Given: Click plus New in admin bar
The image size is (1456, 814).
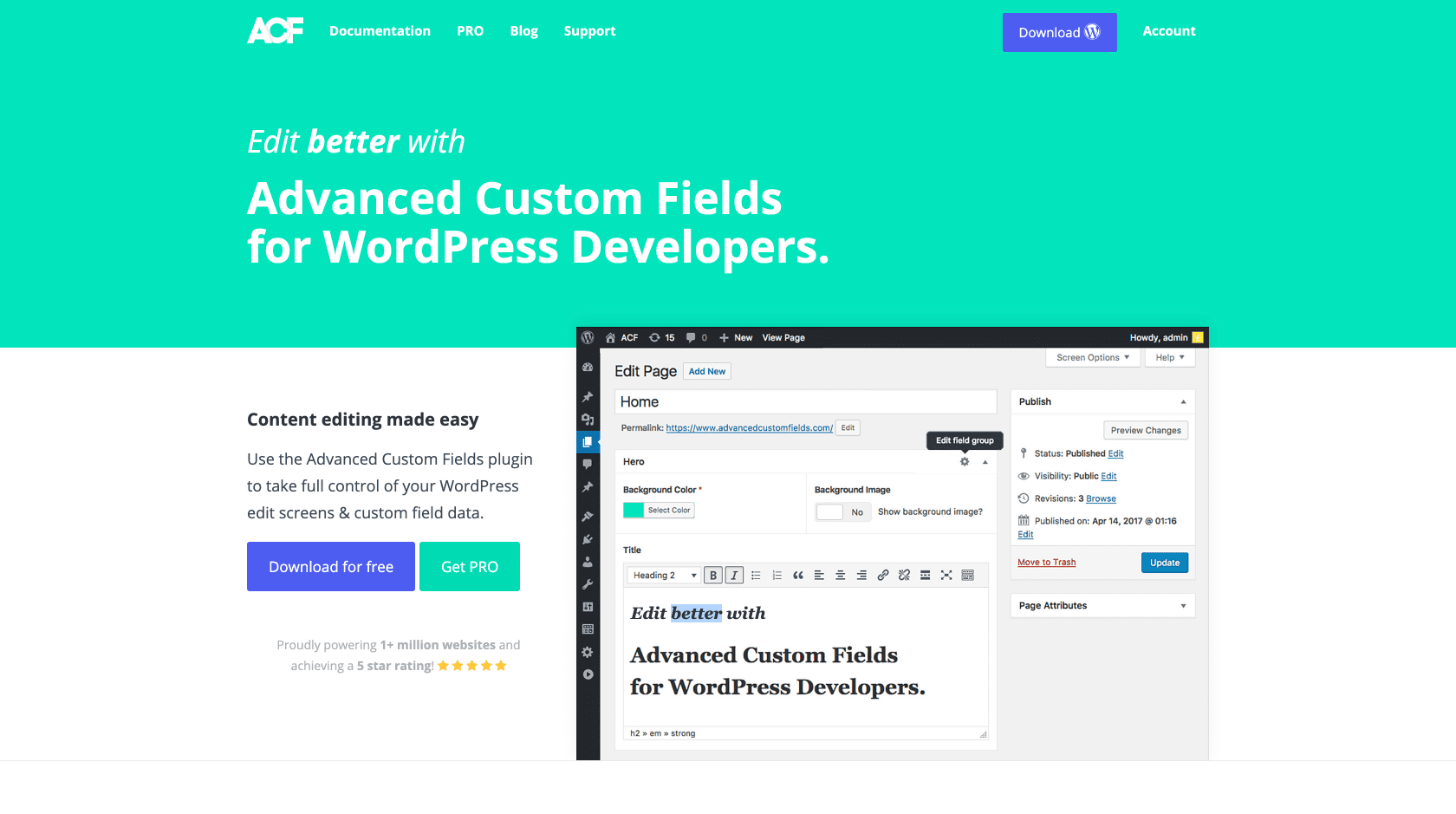Looking at the screenshot, I should click(736, 338).
